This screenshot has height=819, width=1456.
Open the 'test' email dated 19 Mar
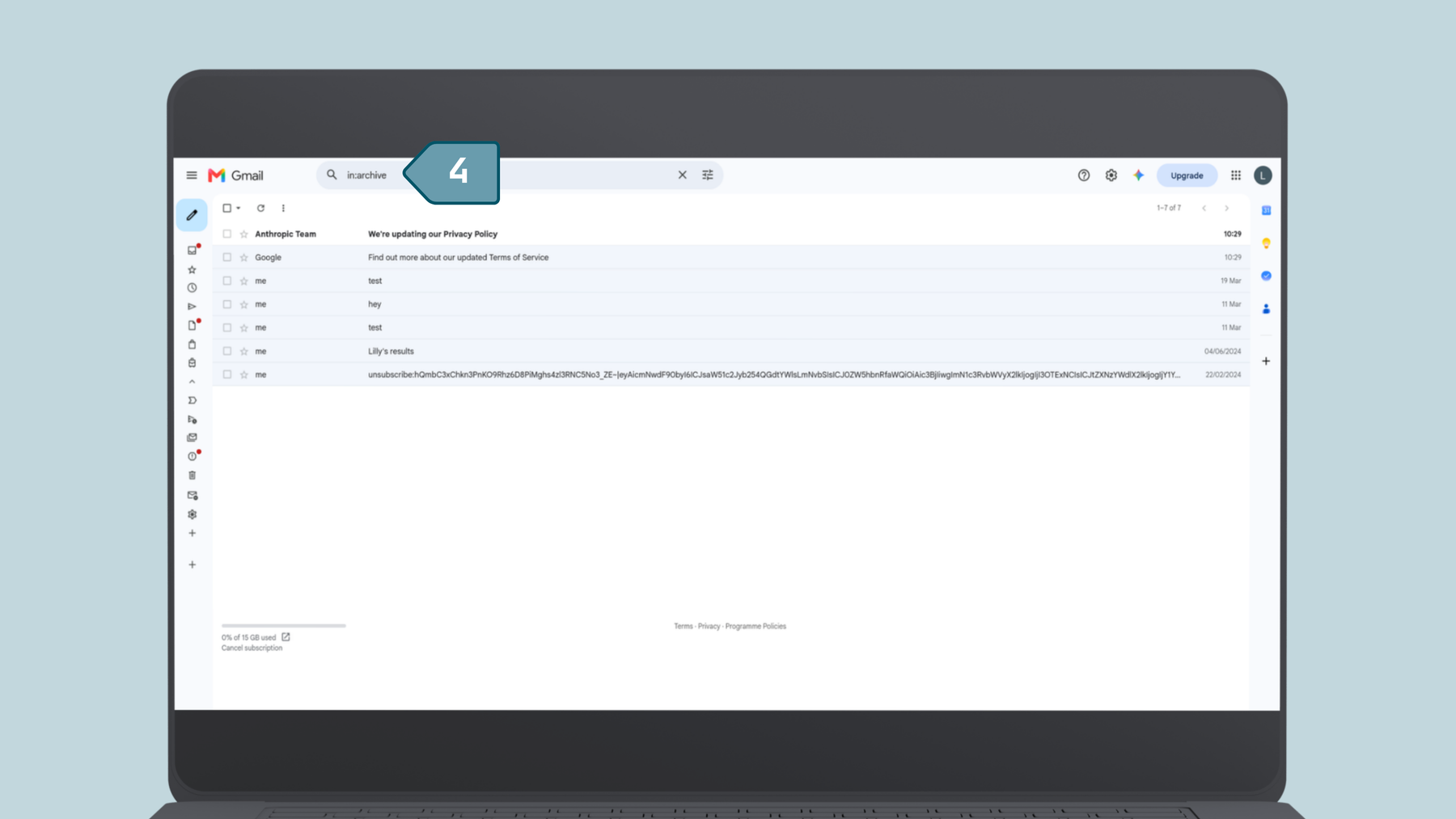tap(375, 281)
